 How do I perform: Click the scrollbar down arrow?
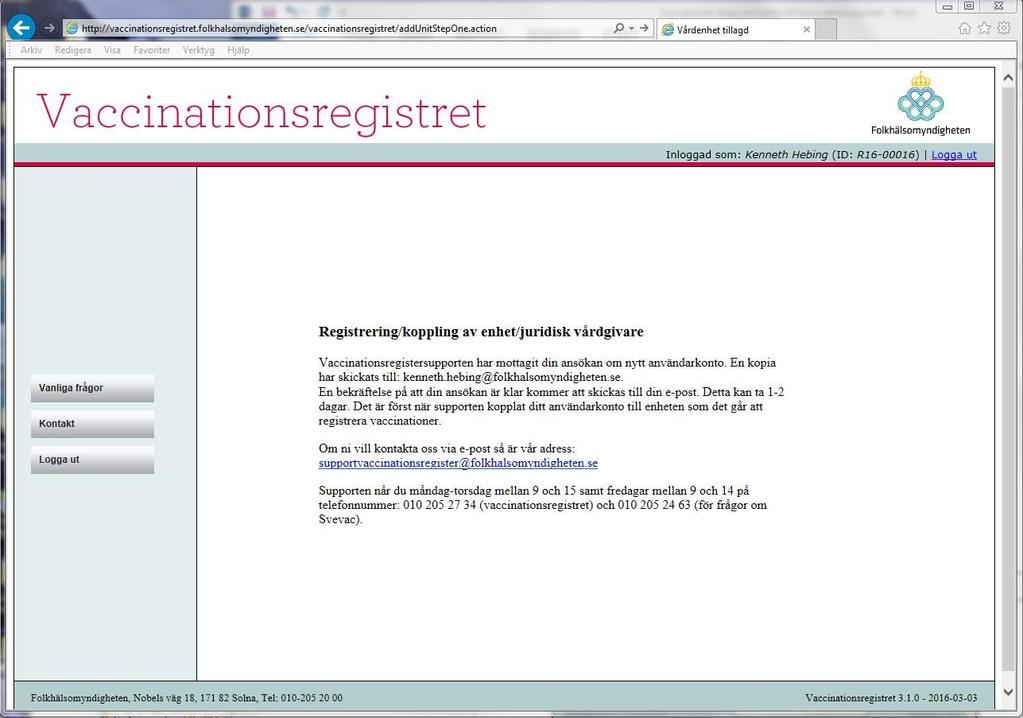click(x=1008, y=692)
